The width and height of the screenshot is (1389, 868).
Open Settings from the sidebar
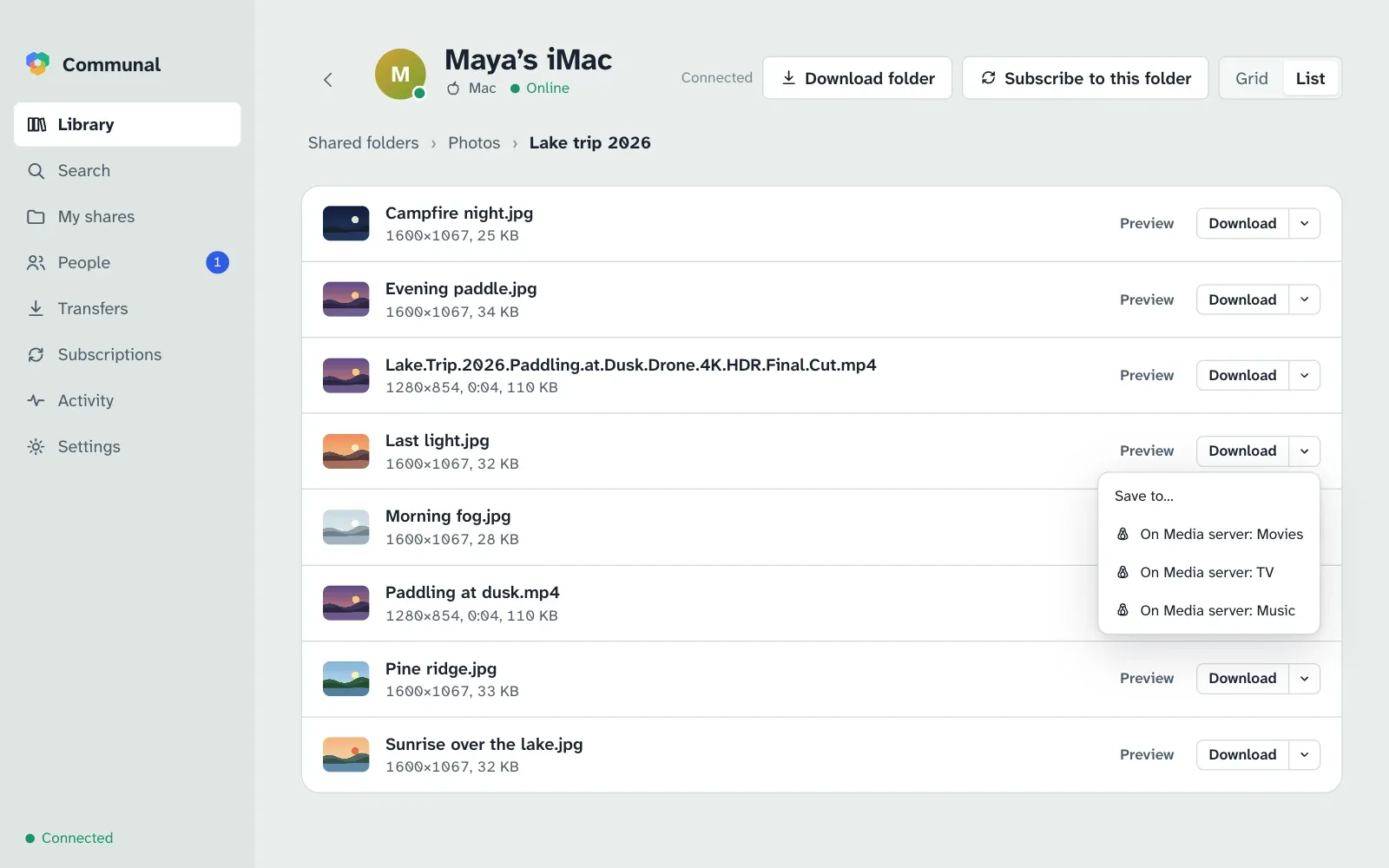tap(127, 446)
